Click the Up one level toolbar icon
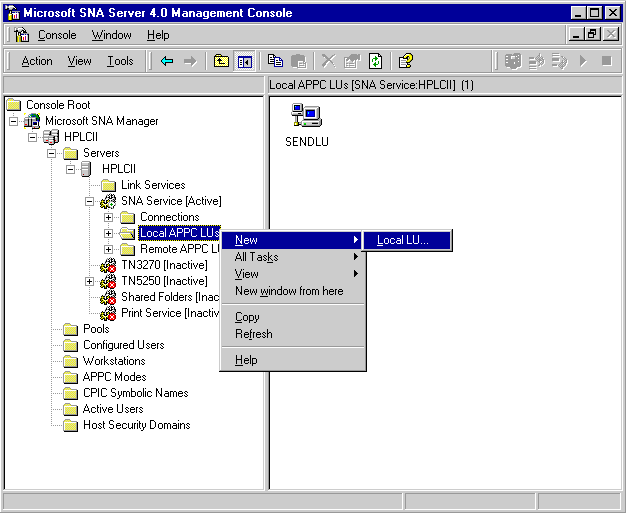This screenshot has height=513, width=626. [x=222, y=61]
